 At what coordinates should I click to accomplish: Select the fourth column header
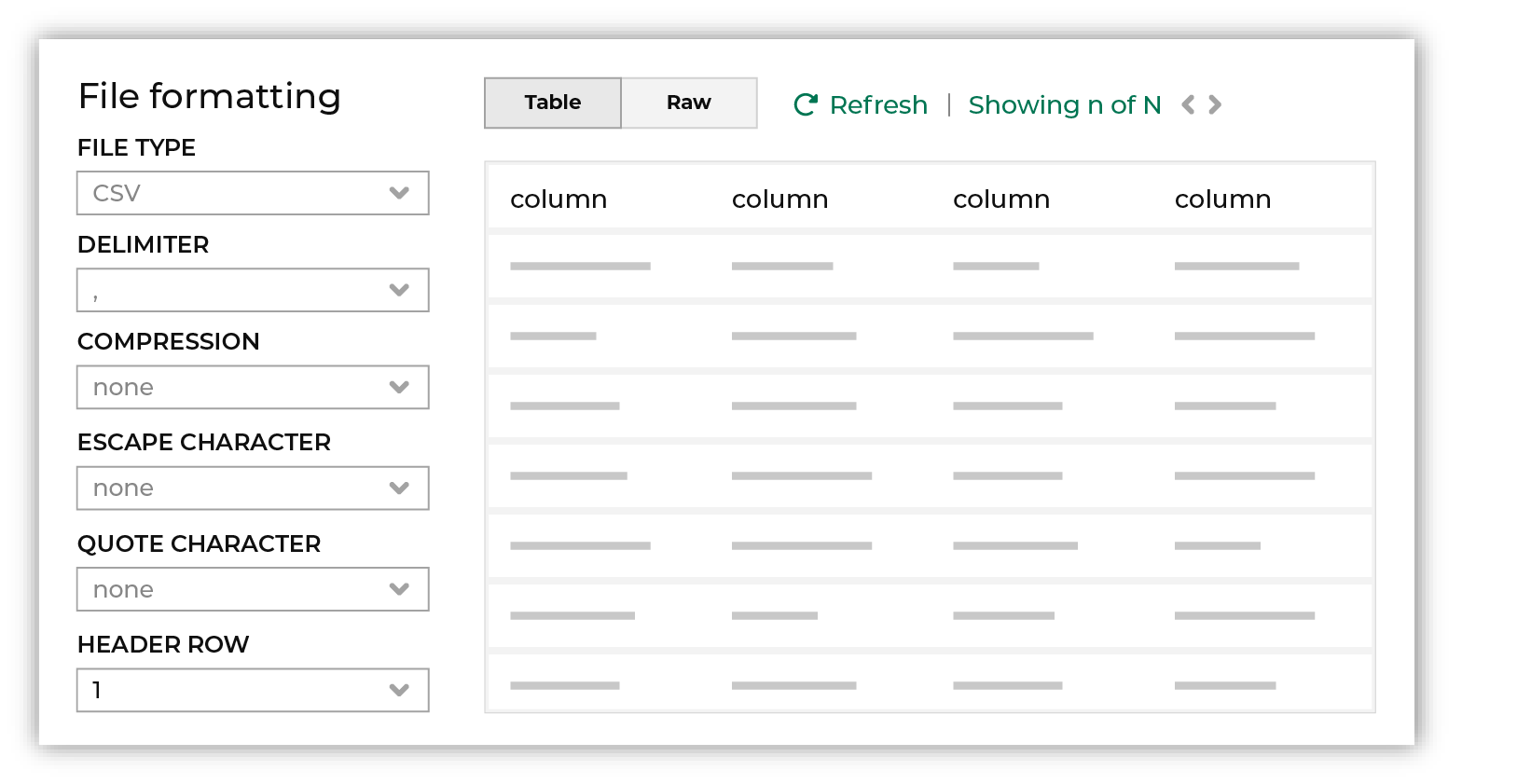[x=1222, y=199]
